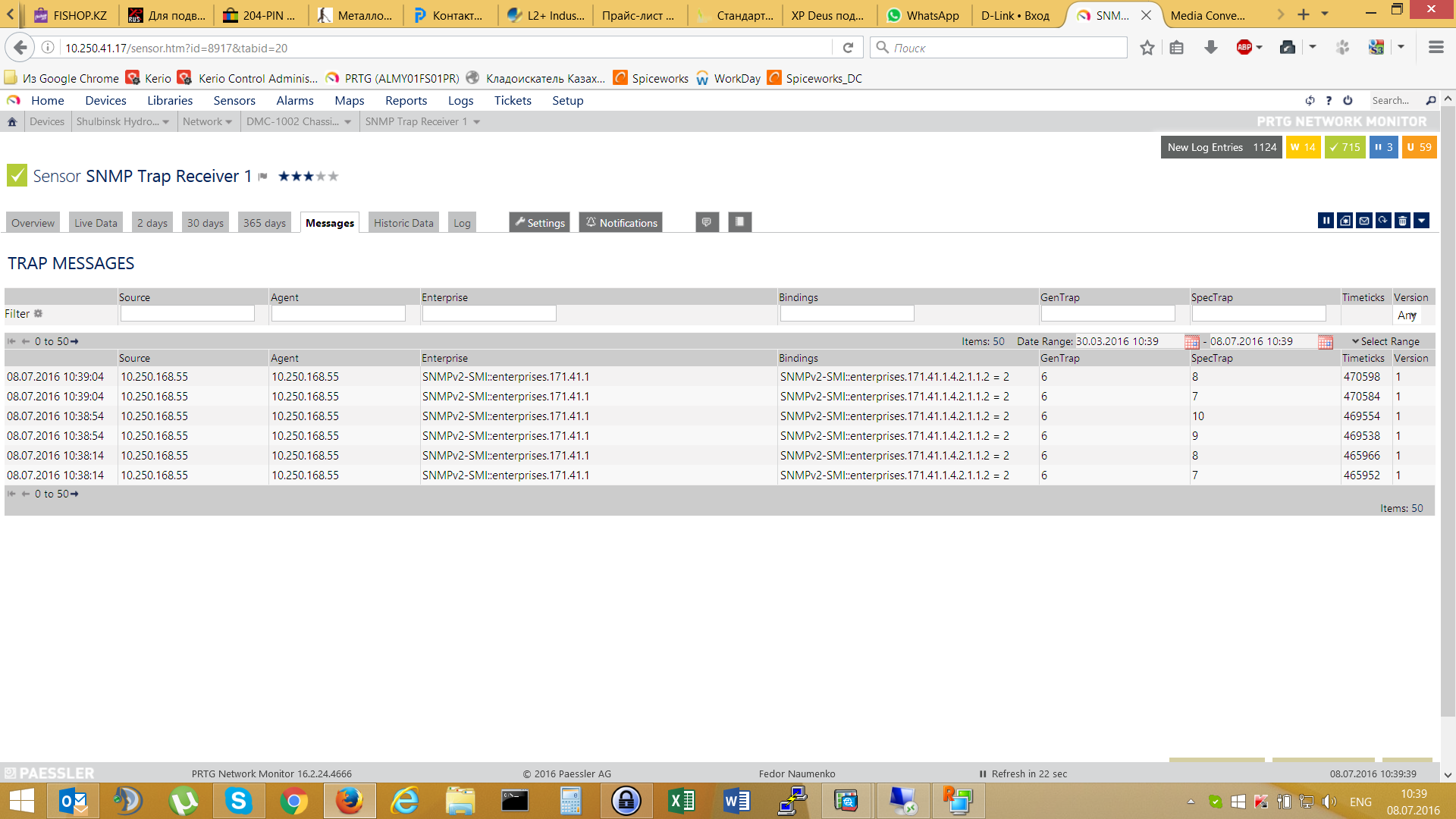The image size is (1456, 819).
Task: Click the priority flag next to sensor name
Action: 263,177
